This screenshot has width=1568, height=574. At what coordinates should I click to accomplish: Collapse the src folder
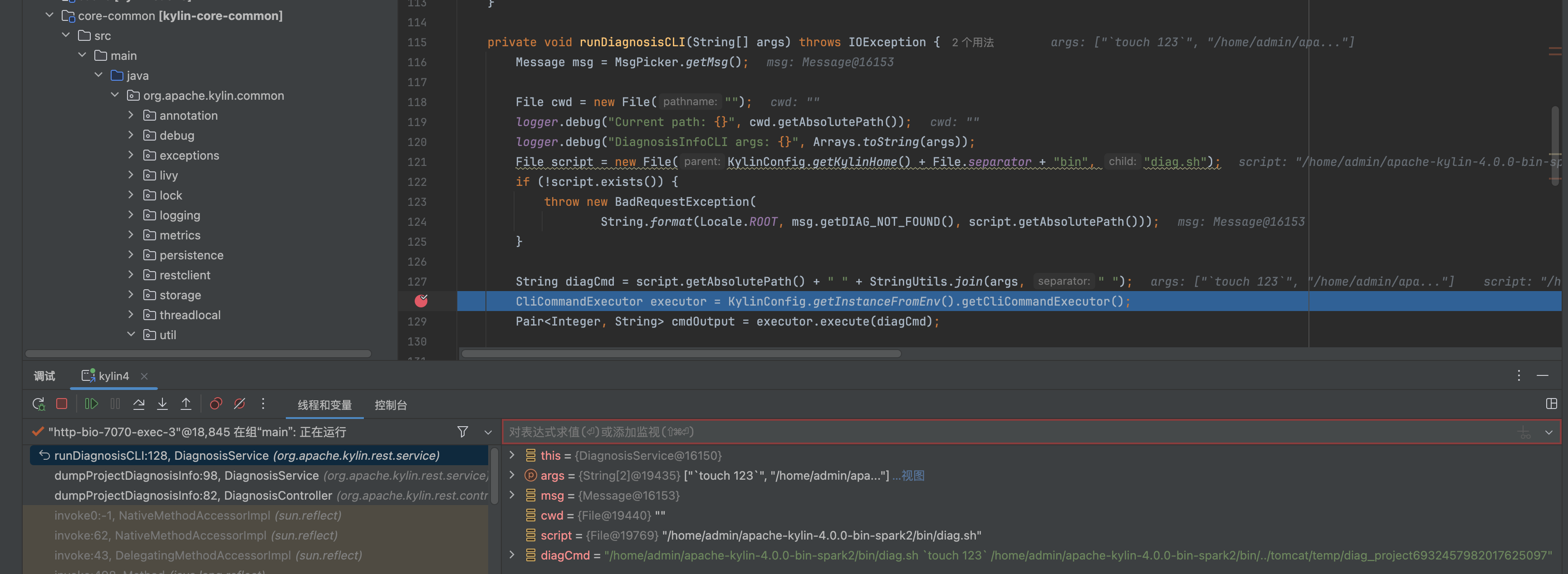(66, 35)
